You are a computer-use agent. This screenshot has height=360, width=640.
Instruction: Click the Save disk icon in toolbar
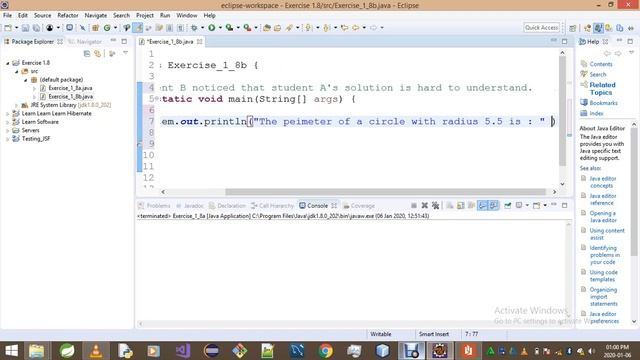(x=25, y=28)
